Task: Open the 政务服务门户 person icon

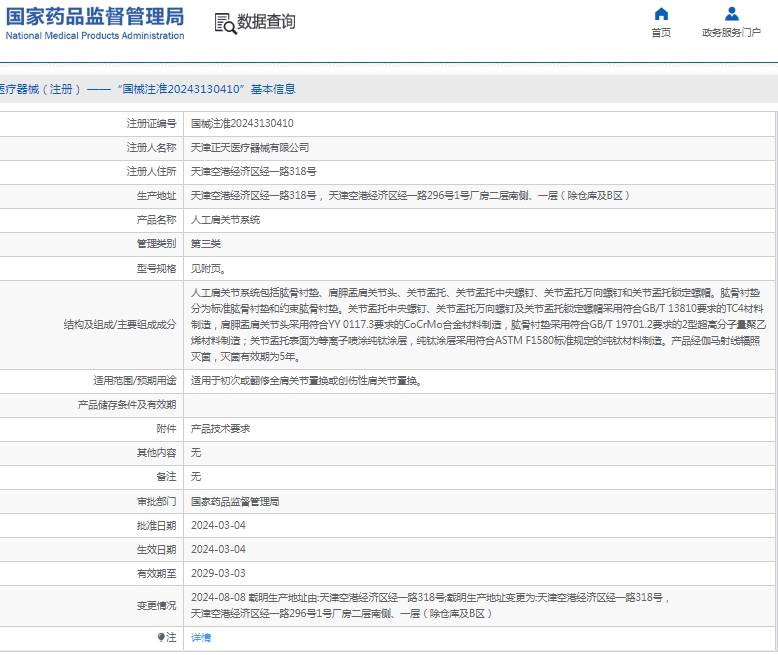Action: [x=731, y=14]
